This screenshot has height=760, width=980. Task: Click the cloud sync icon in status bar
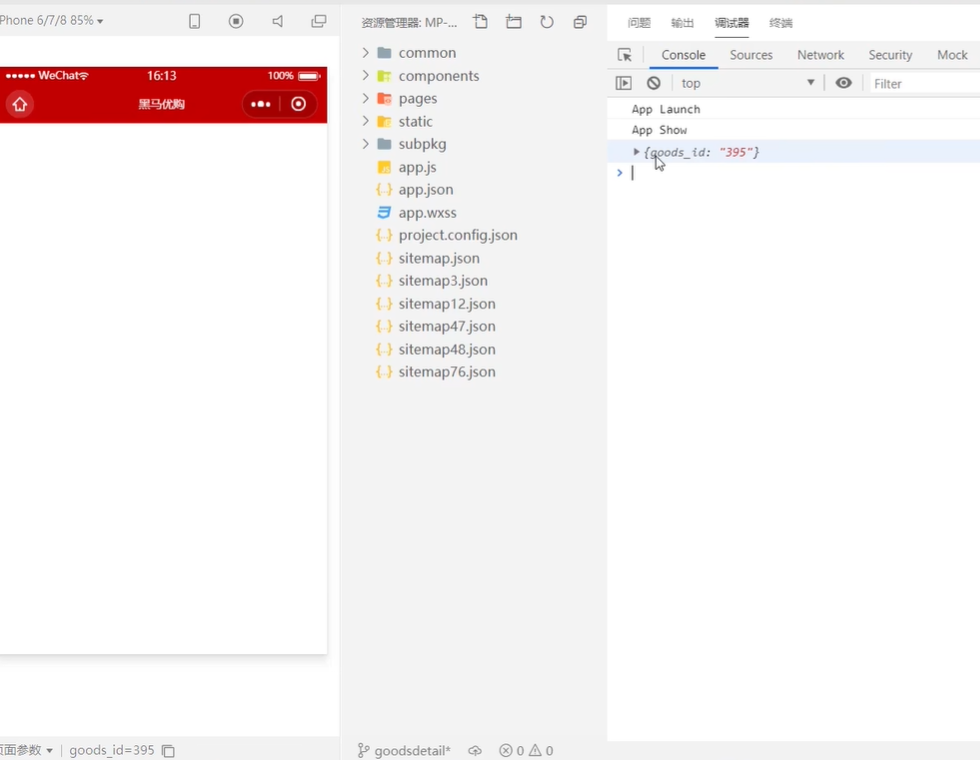tap(475, 750)
